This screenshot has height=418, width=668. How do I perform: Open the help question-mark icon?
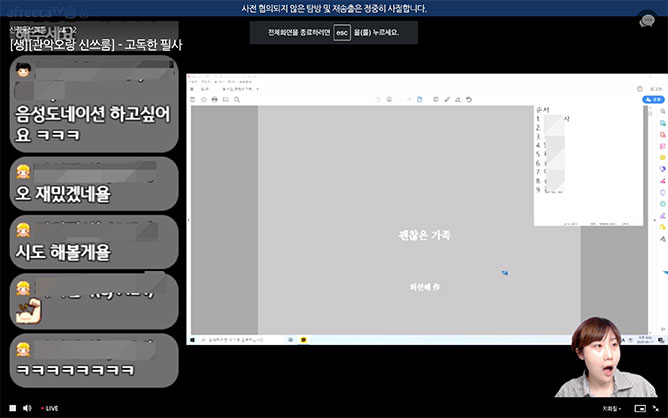(x=639, y=89)
